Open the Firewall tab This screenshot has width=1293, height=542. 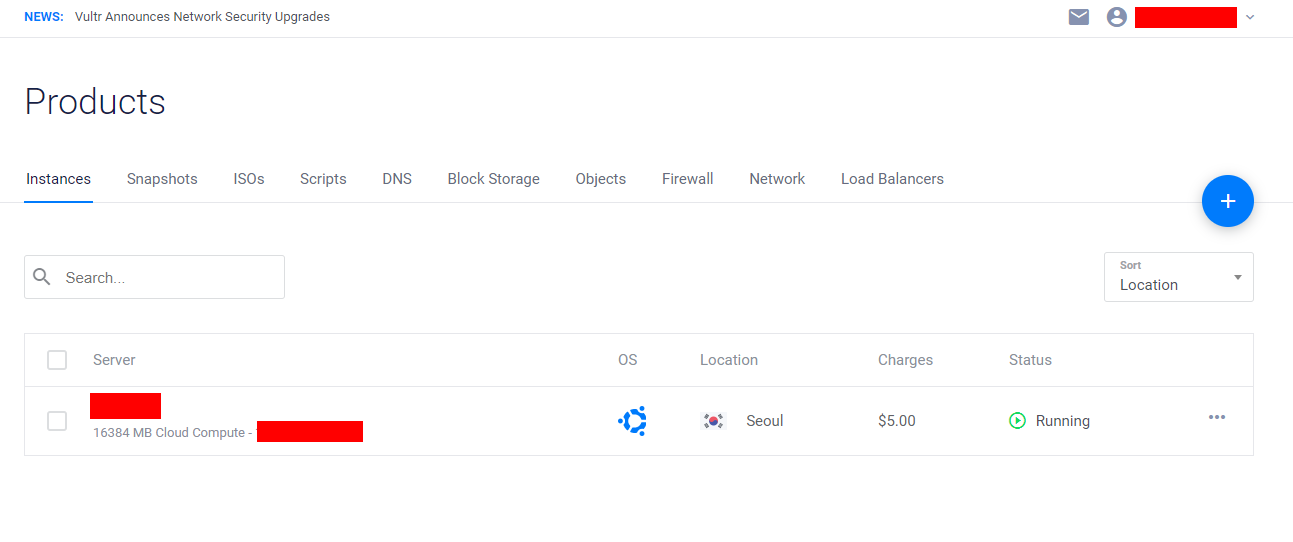(688, 179)
